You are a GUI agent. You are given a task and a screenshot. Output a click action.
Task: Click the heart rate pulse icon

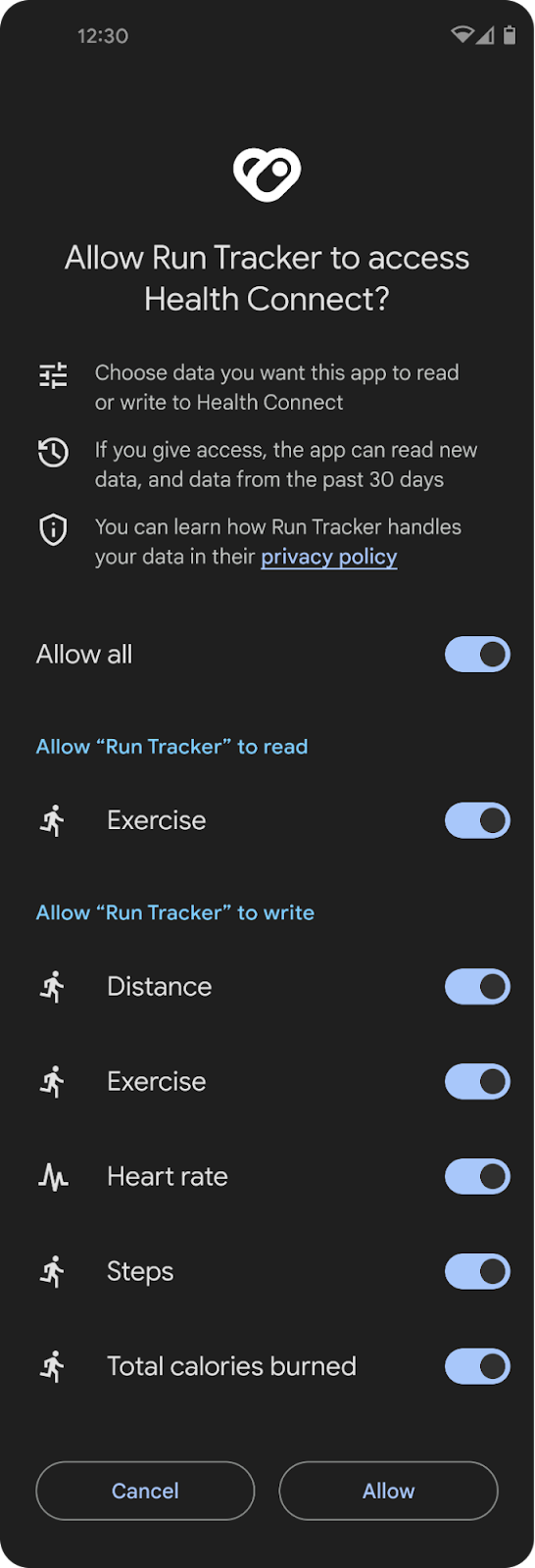(53, 1176)
